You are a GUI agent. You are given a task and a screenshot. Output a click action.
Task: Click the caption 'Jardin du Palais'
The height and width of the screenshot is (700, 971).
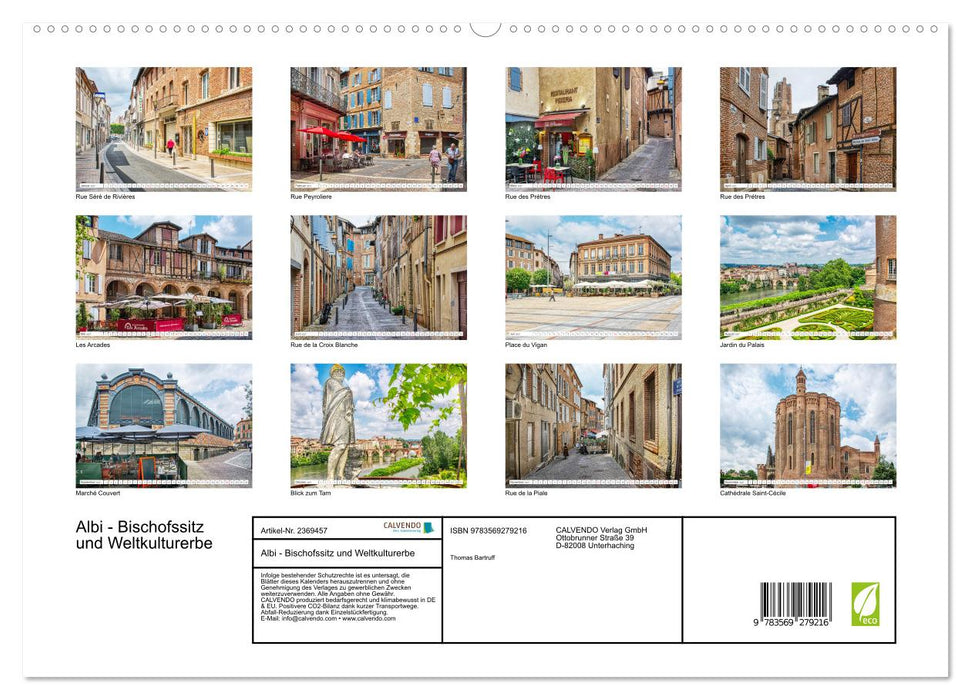tap(742, 345)
